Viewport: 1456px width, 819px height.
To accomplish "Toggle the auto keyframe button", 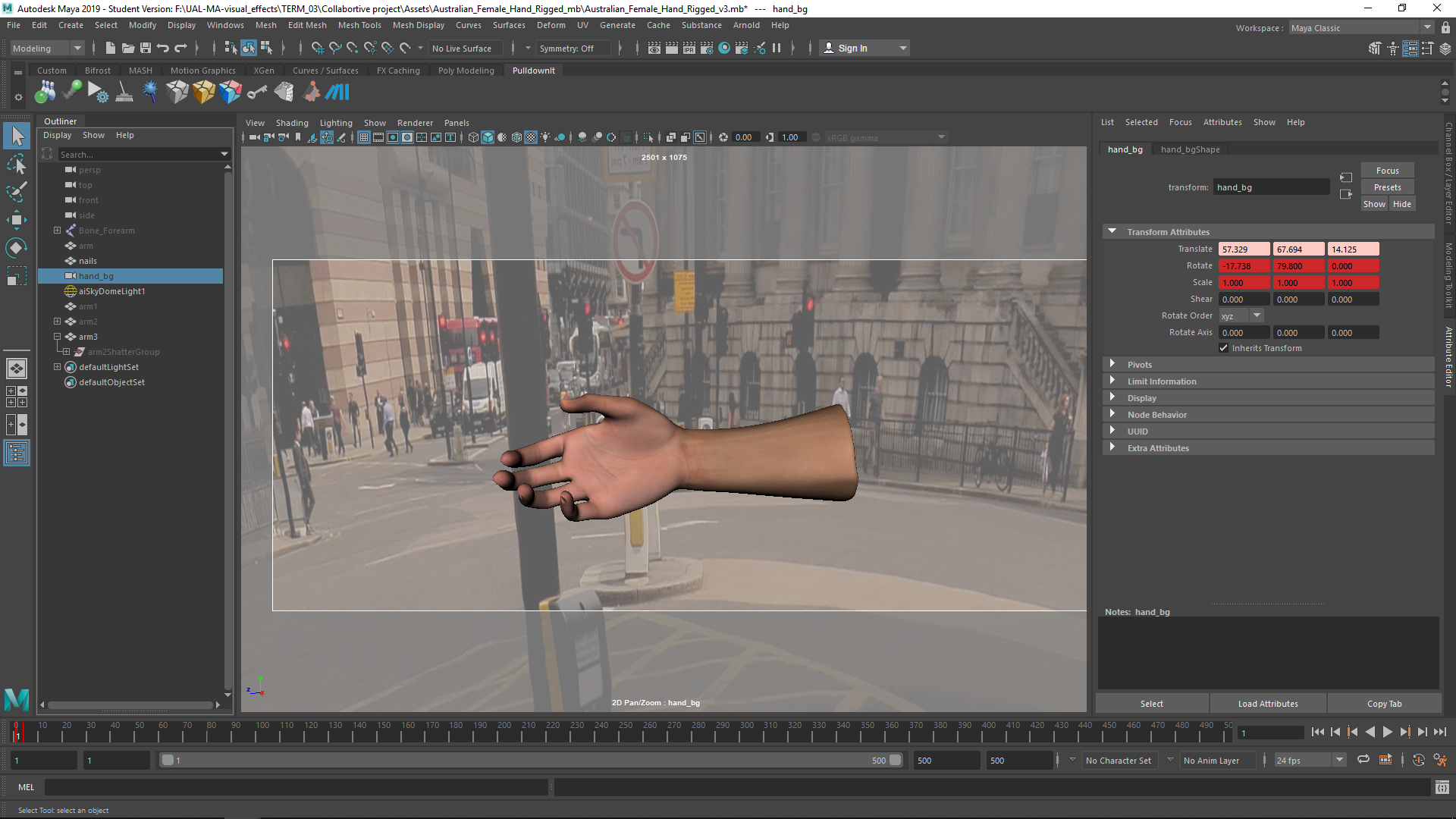I will click(x=1418, y=760).
